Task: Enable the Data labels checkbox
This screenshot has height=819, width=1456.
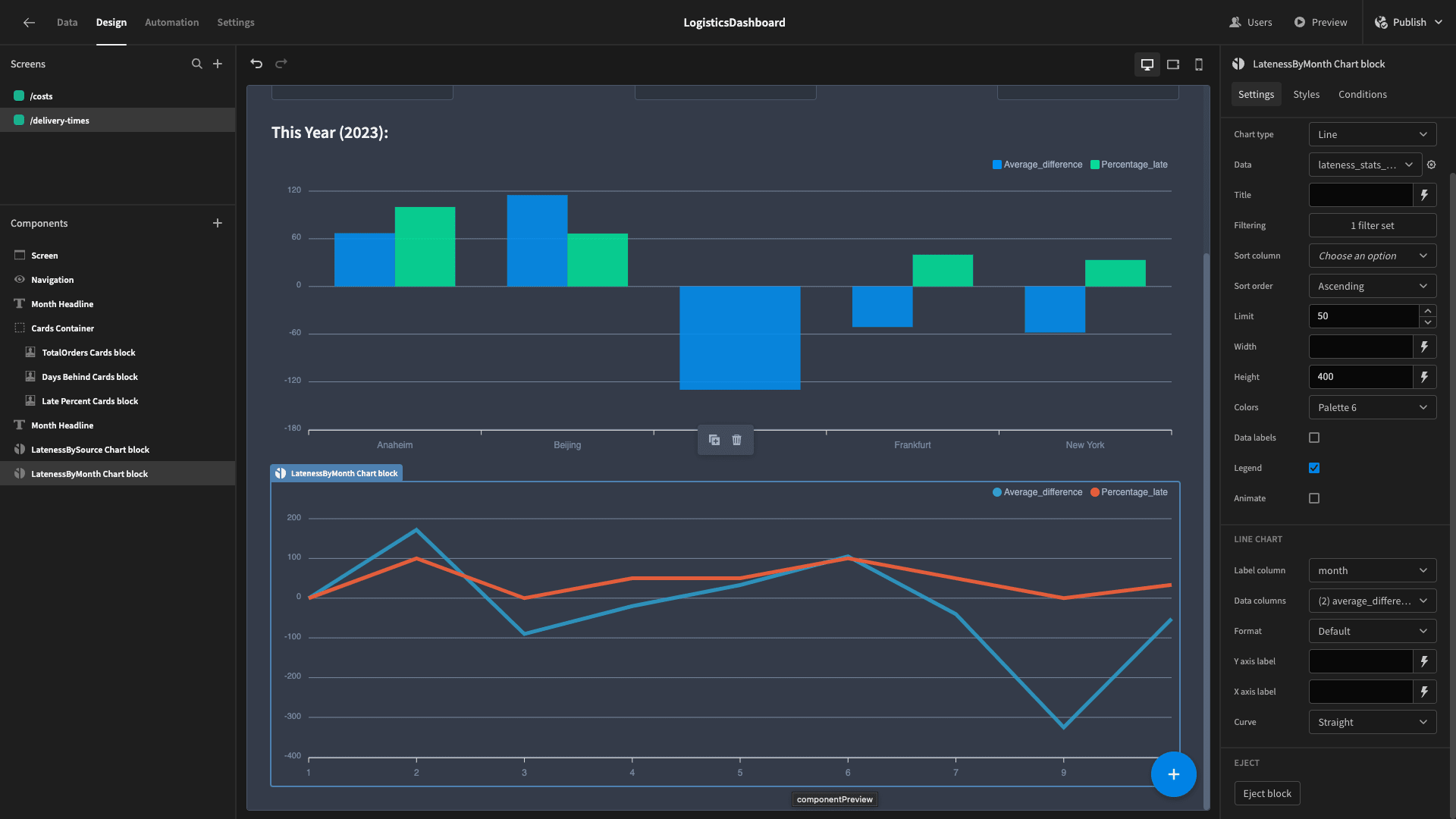Action: 1314,438
